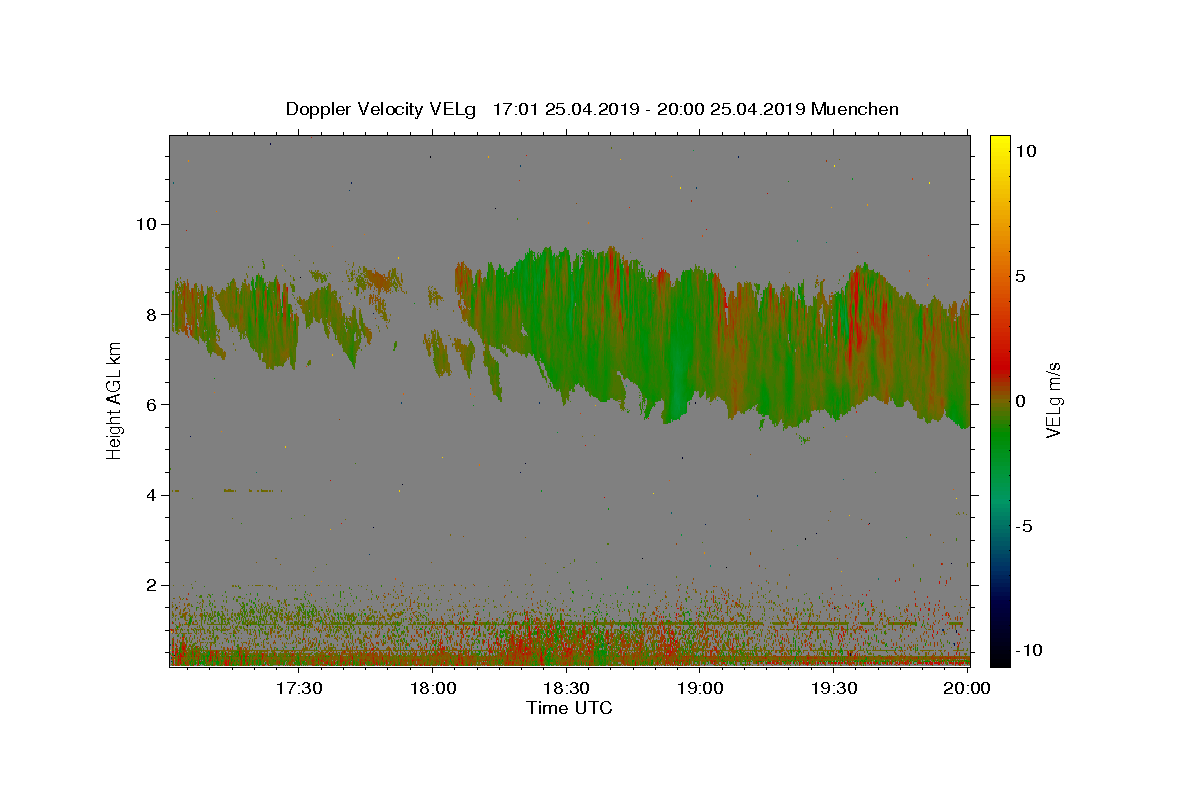
Task: Click the 6 km height tick label
Action: (153, 404)
